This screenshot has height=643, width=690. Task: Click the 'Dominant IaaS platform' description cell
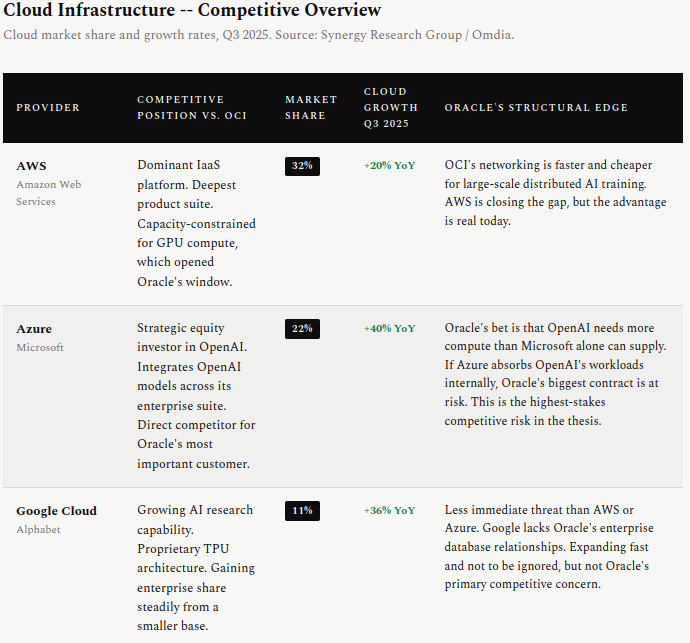pos(196,223)
